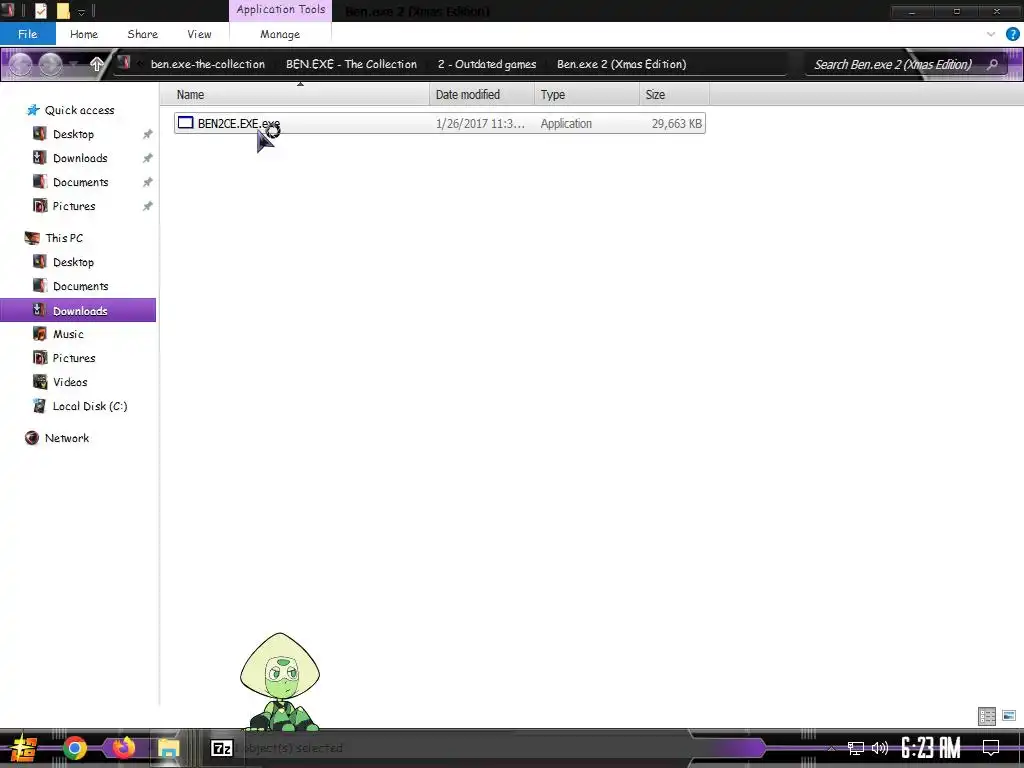Click the 29,663 KB size cell
Screen dimensions: 1024x768
coord(677,123)
